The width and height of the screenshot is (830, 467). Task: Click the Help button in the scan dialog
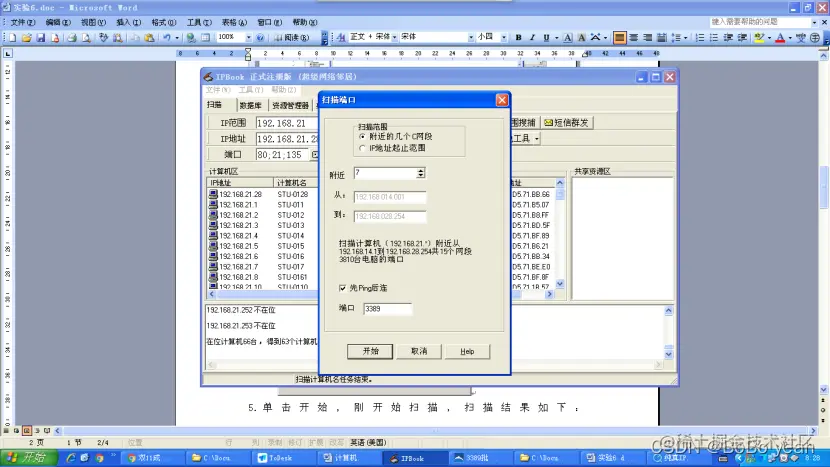pos(467,351)
